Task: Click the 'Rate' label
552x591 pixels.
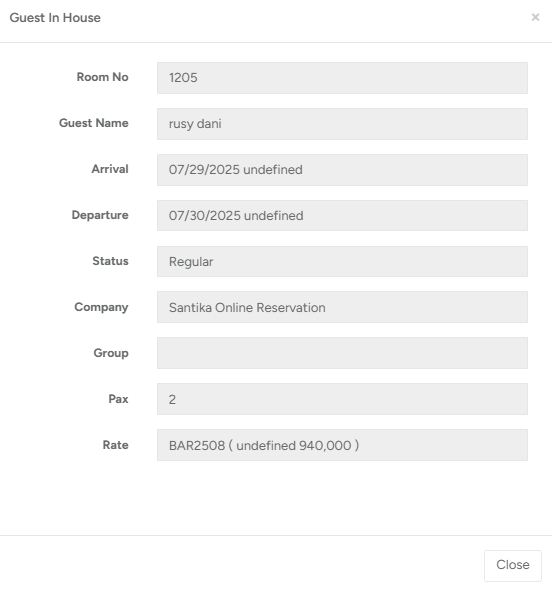Action: 116,445
